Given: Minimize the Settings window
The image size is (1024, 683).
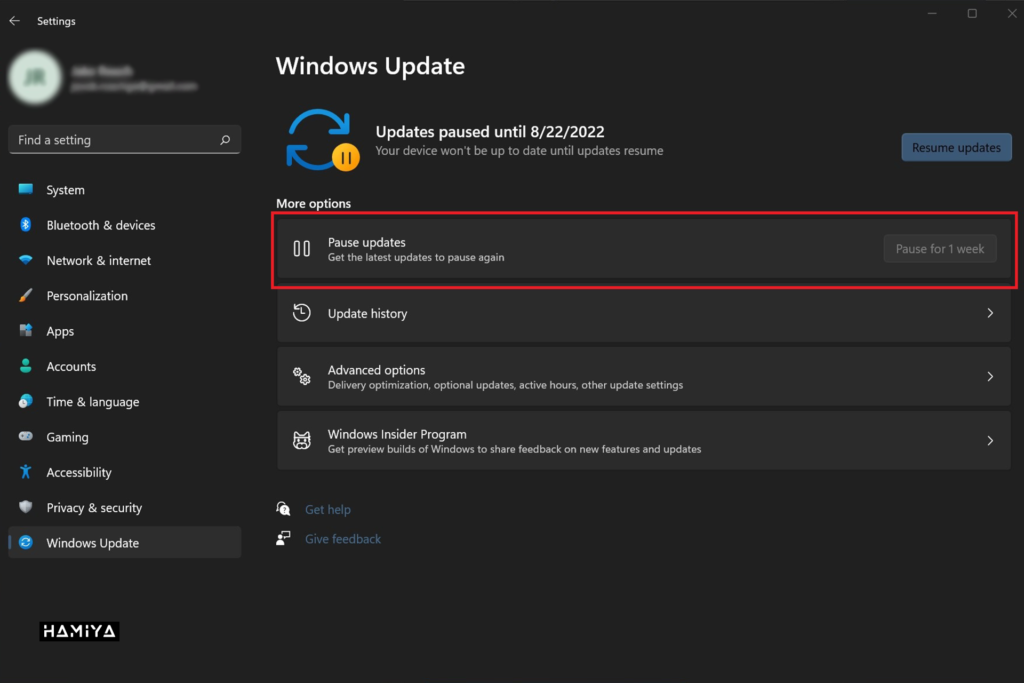Looking at the screenshot, I should click(x=932, y=13).
